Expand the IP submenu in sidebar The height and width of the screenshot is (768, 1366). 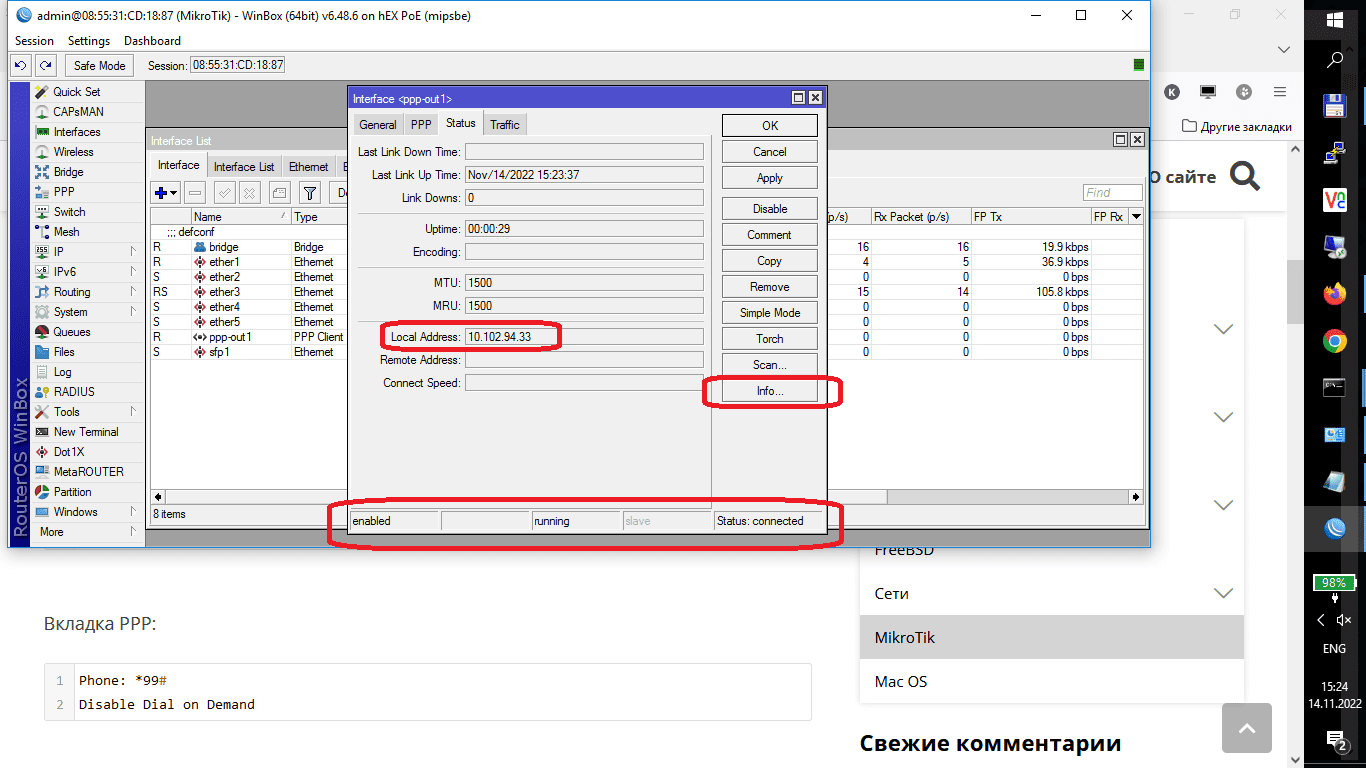(59, 252)
